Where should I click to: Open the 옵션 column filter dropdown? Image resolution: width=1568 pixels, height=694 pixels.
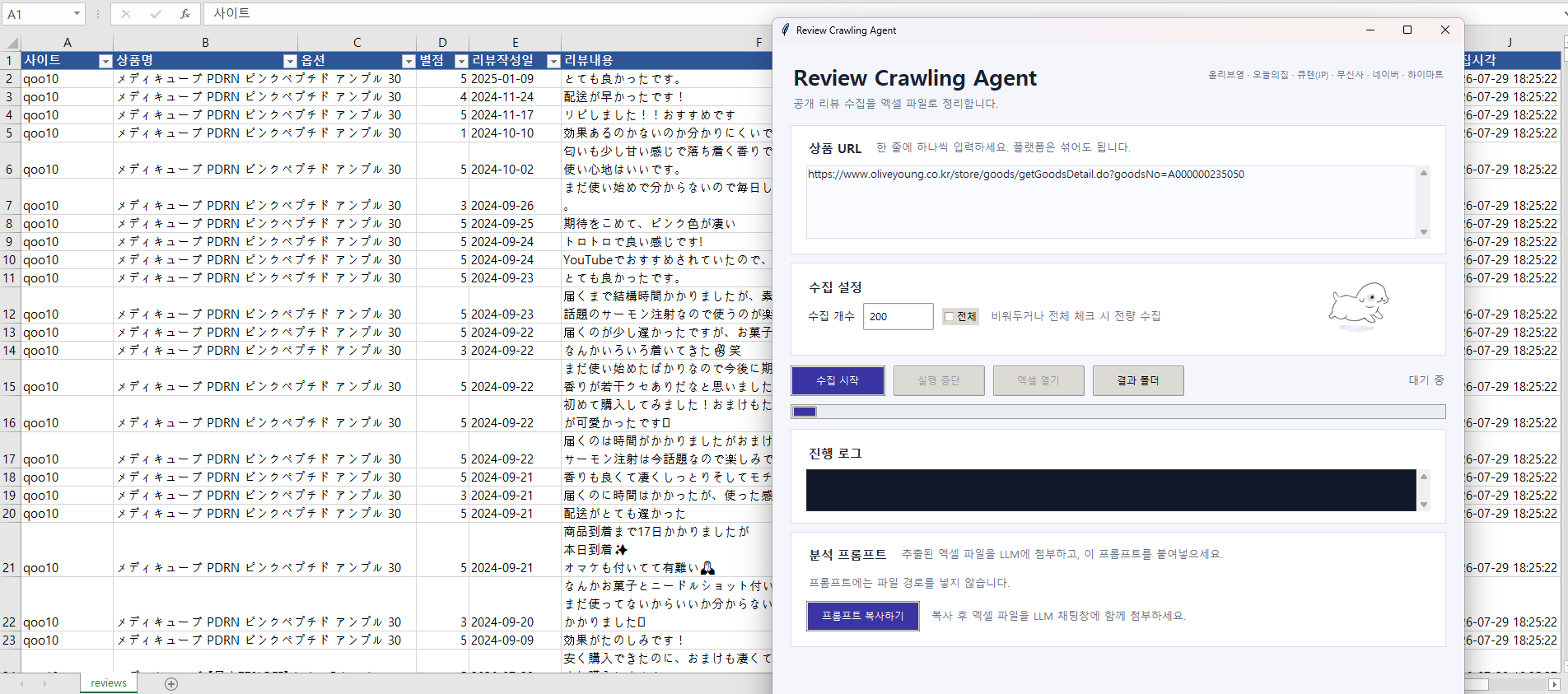click(408, 61)
